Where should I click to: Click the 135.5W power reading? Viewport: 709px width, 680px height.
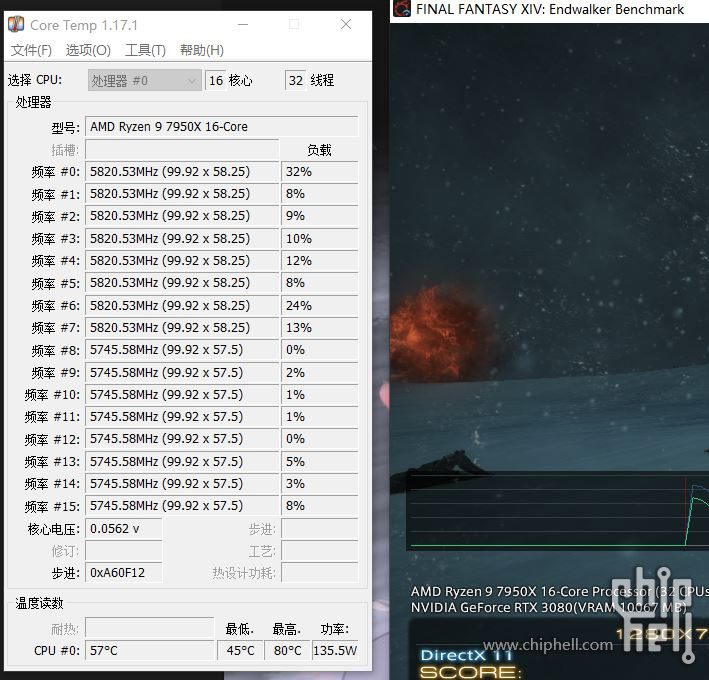[x=335, y=651]
